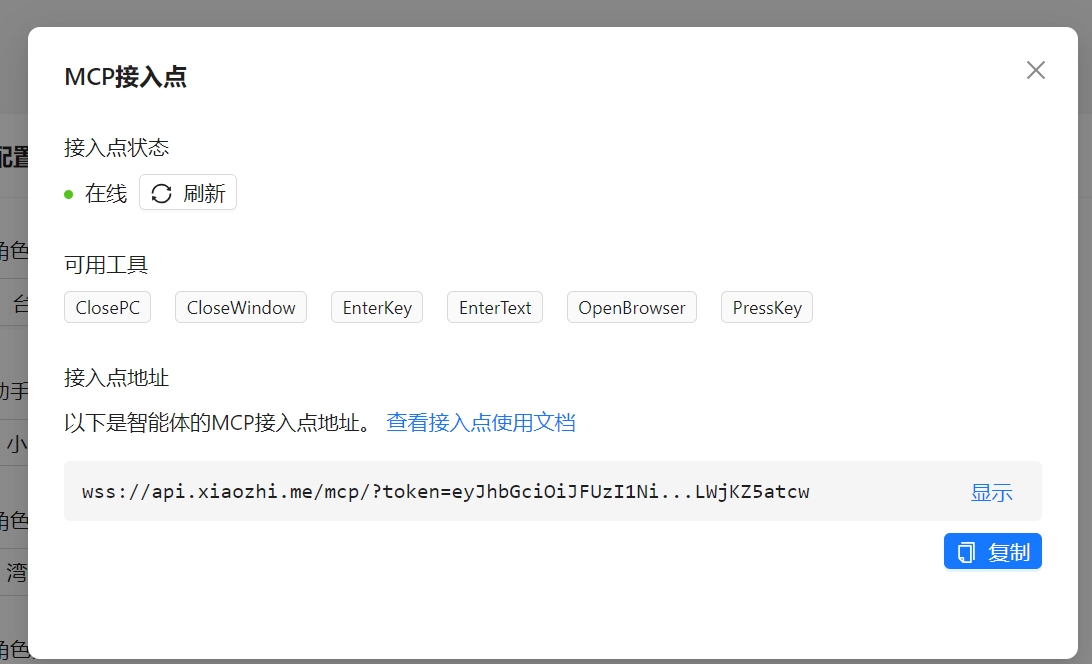Select the PressKey tool tag
The height and width of the screenshot is (664, 1092).
[767, 308]
